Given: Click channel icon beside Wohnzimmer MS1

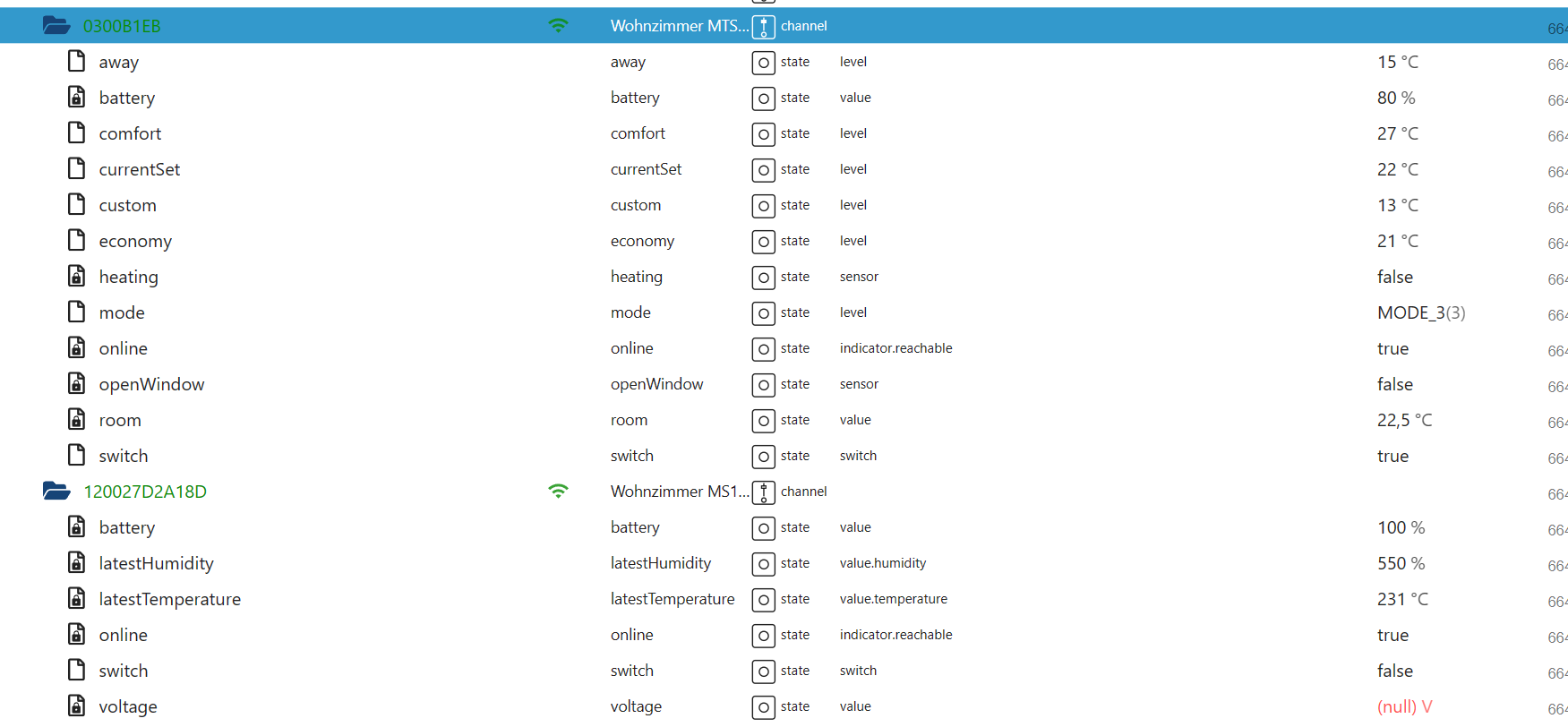Looking at the screenshot, I should [763, 492].
